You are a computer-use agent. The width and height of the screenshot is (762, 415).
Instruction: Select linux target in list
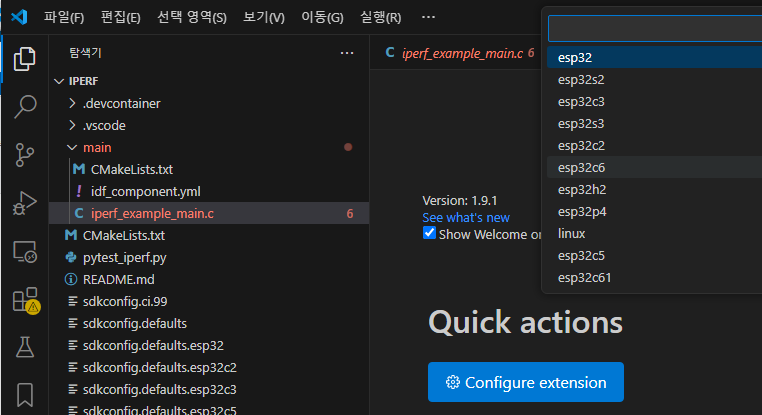(654, 233)
